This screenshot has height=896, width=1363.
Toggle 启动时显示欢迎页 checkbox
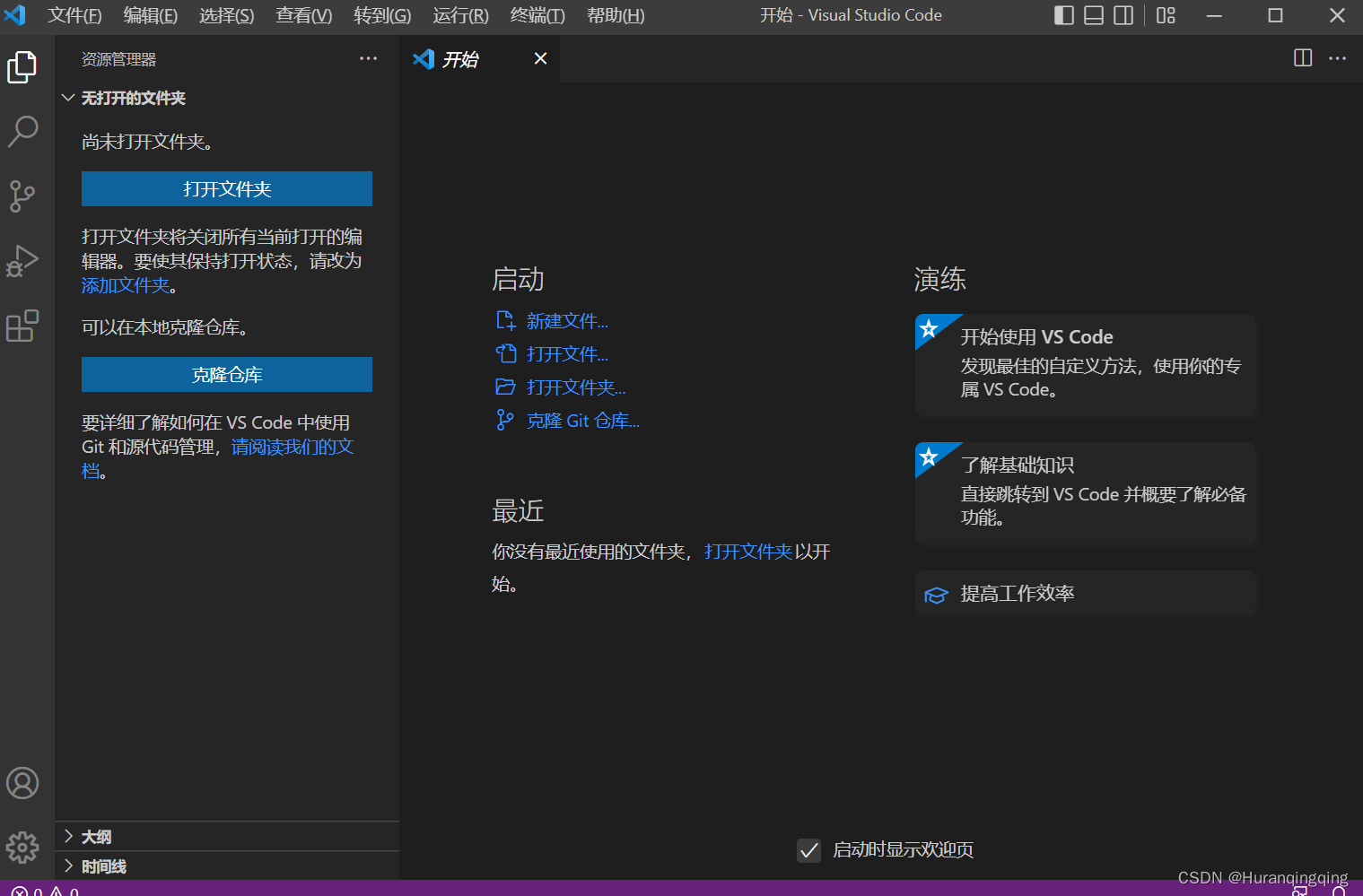[x=808, y=850]
